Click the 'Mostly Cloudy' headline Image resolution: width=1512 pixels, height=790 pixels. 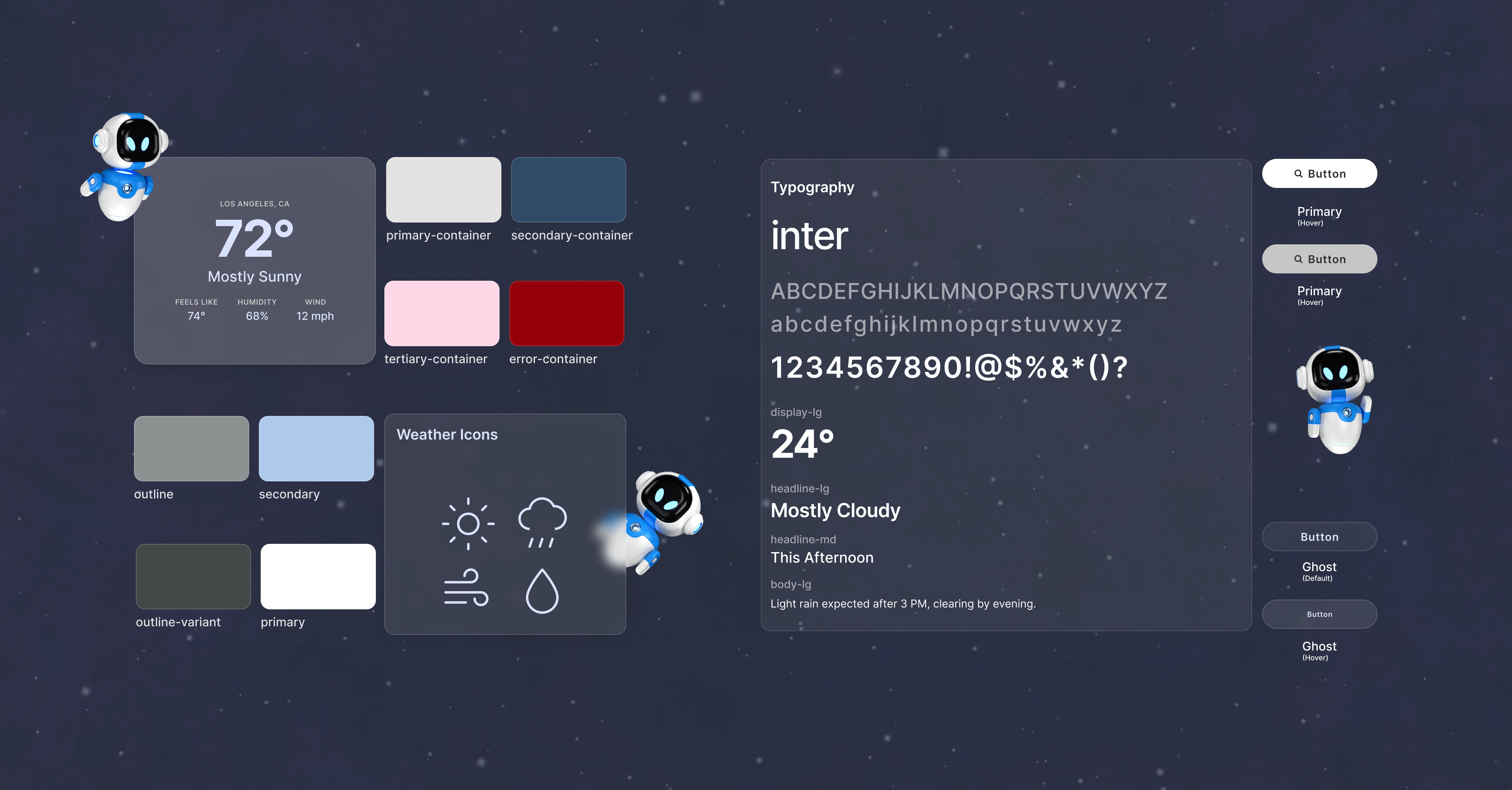835,510
